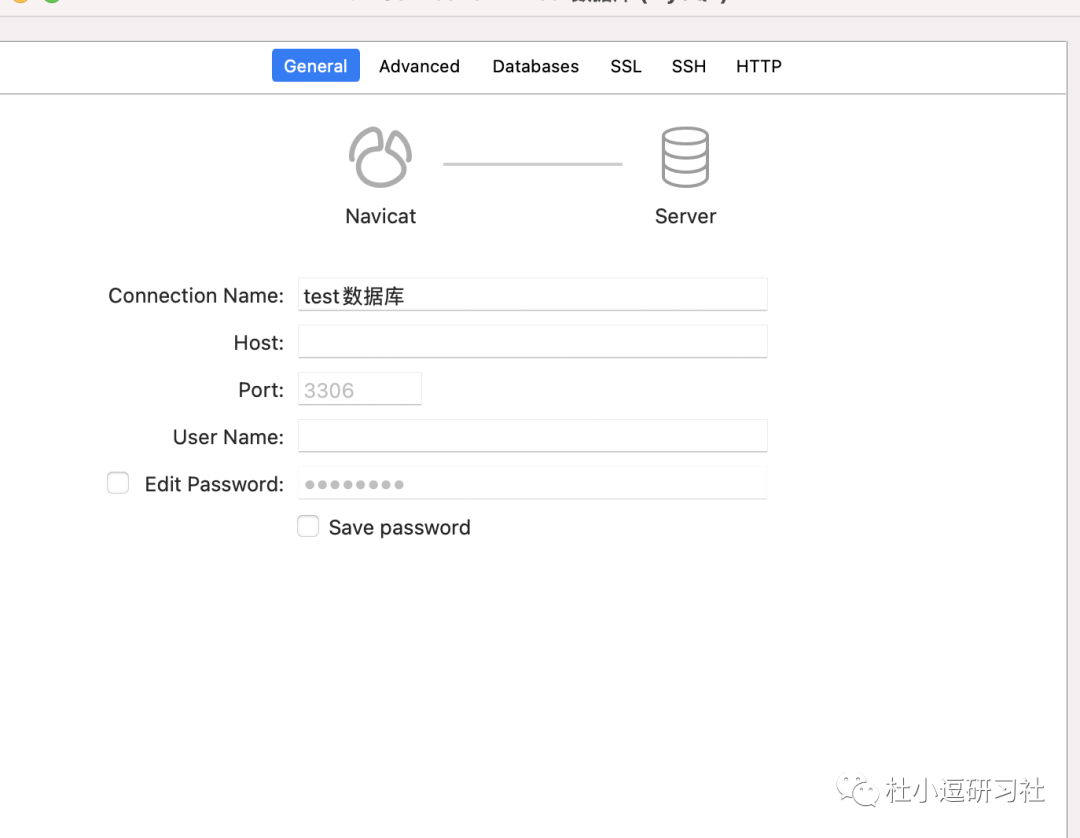Click the Save password label text
Screen dimensions: 1080x838
(x=399, y=527)
